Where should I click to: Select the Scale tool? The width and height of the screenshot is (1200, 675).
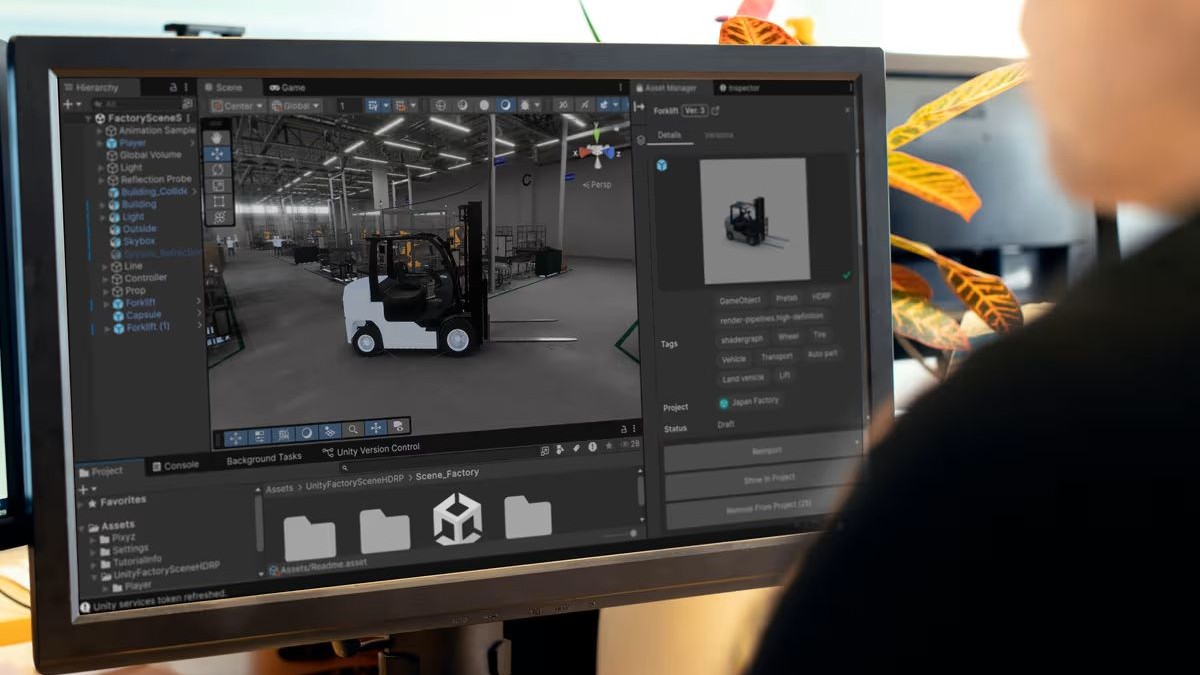[219, 186]
